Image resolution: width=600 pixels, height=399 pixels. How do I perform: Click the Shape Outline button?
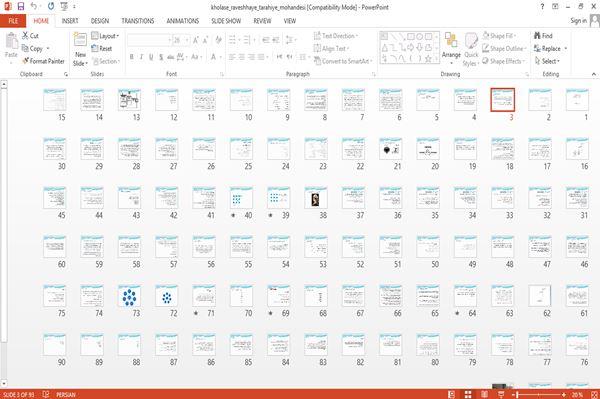[504, 48]
